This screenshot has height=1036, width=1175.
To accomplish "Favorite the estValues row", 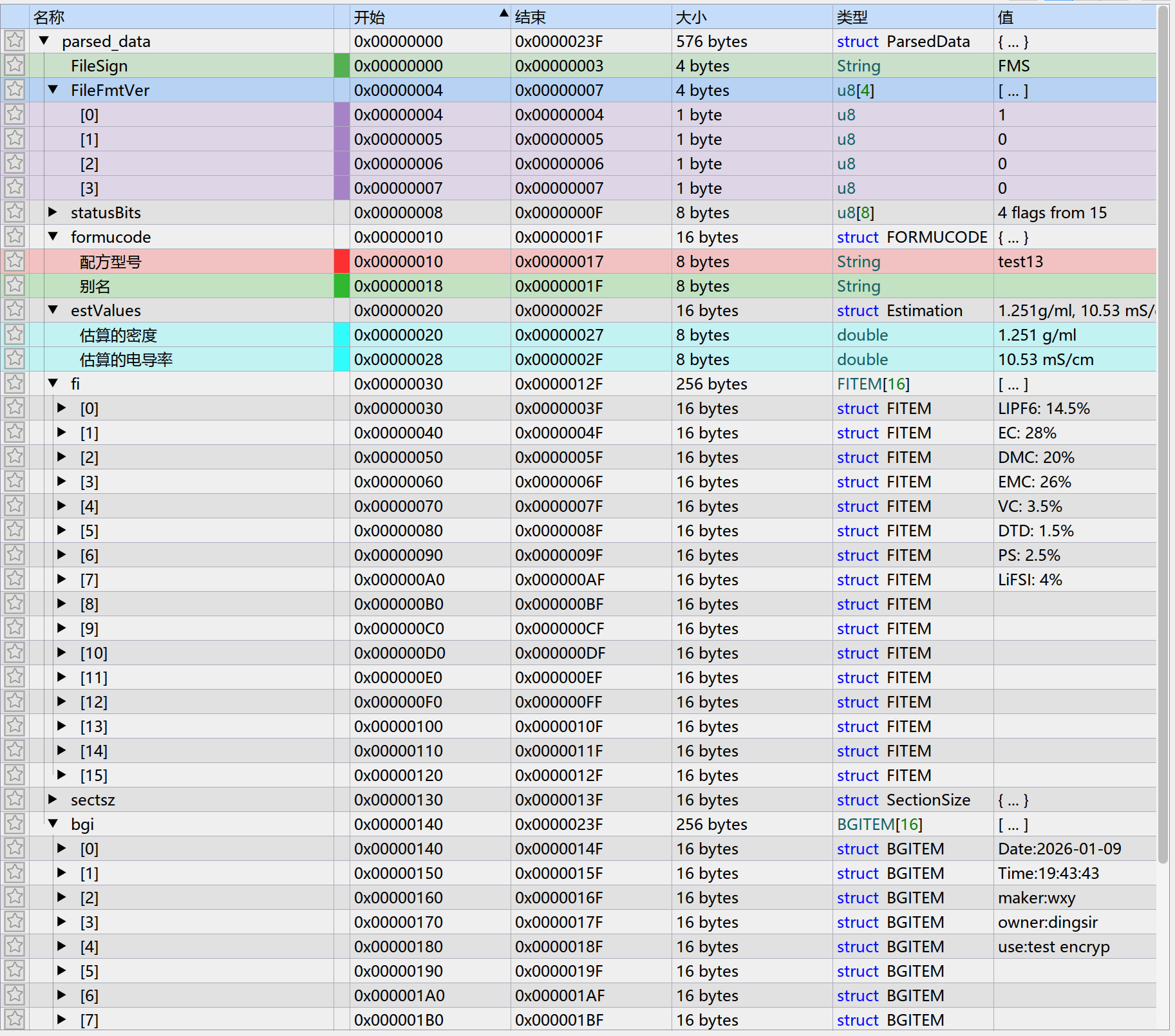I will tap(15, 310).
